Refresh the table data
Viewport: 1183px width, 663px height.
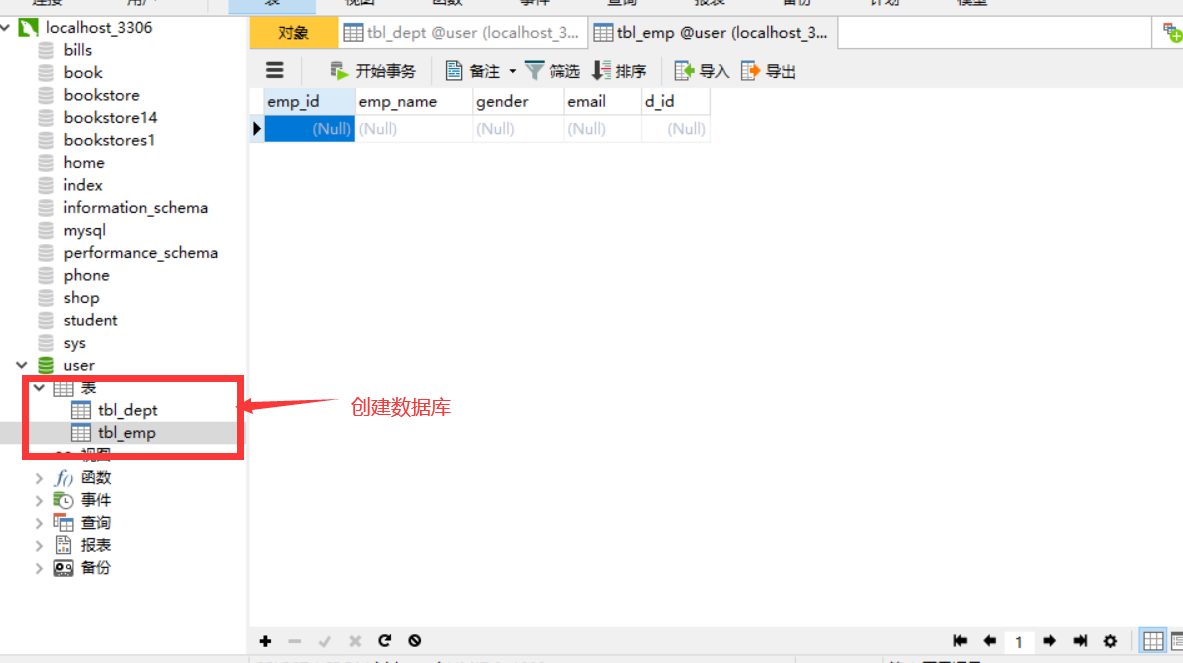click(x=385, y=640)
